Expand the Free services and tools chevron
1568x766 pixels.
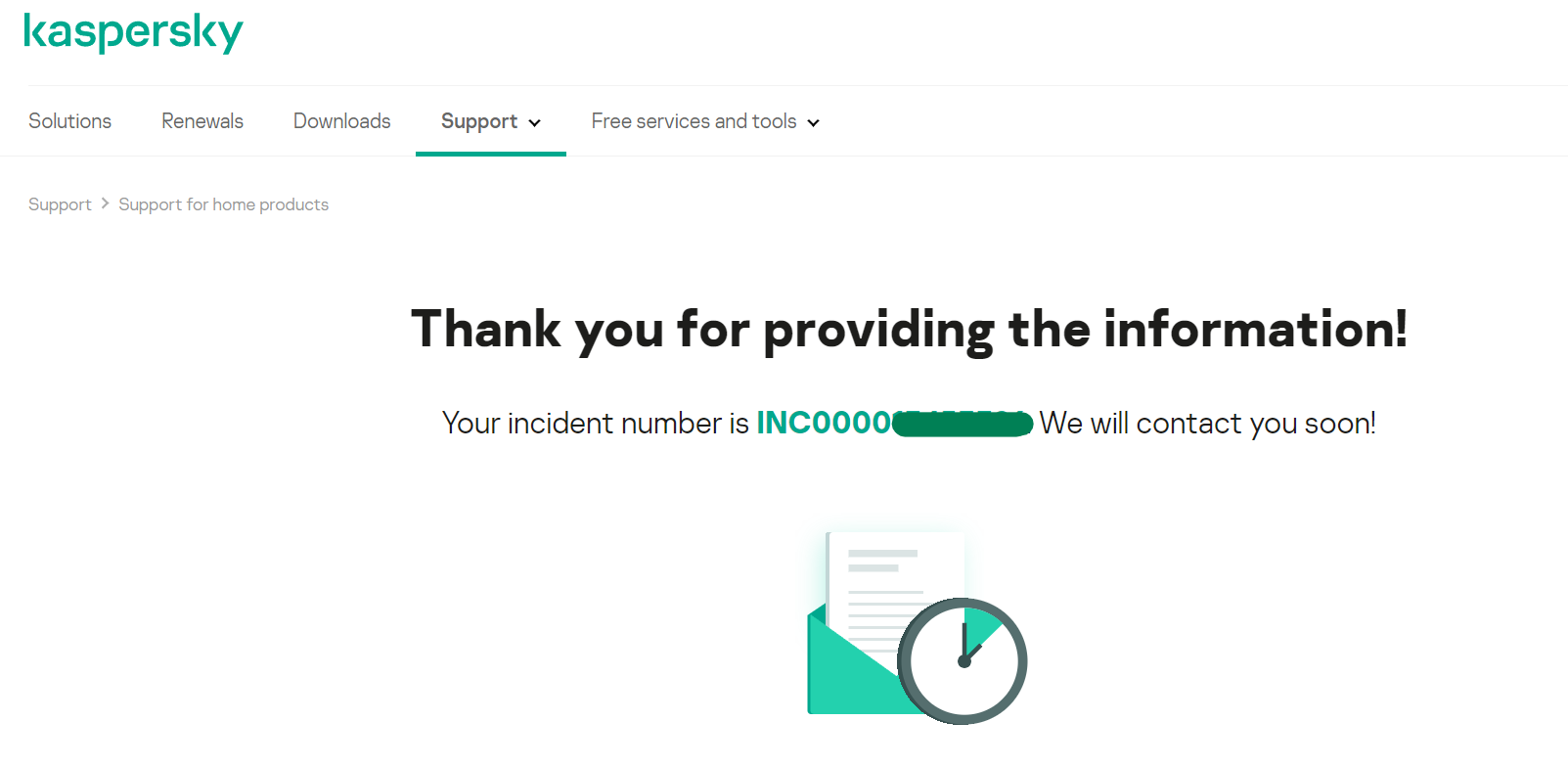point(813,123)
